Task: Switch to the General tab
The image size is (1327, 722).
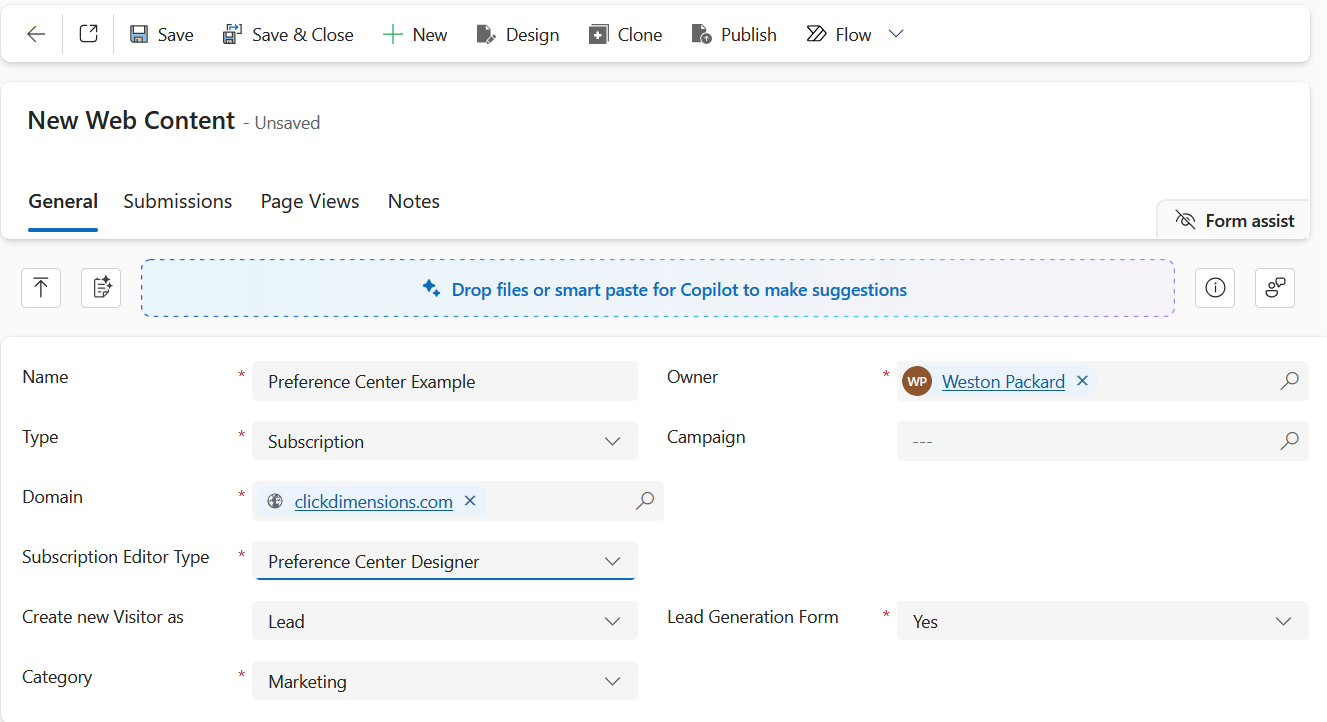Action: coord(63,201)
